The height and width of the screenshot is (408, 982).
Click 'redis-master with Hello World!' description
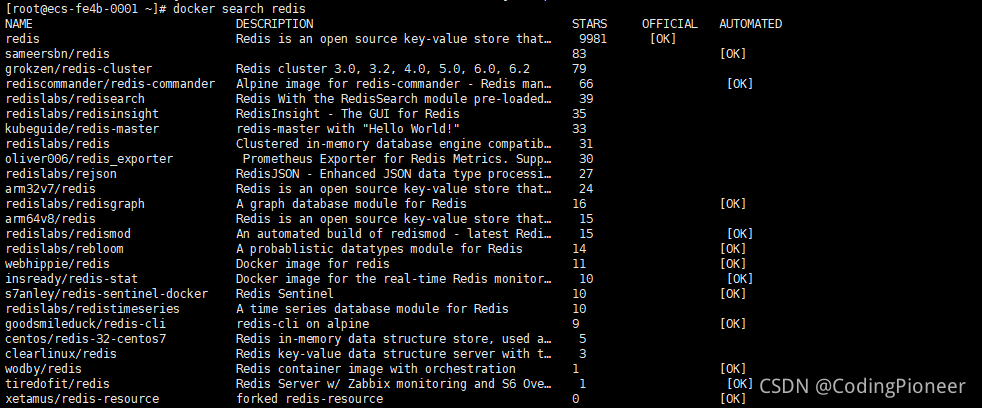point(348,129)
